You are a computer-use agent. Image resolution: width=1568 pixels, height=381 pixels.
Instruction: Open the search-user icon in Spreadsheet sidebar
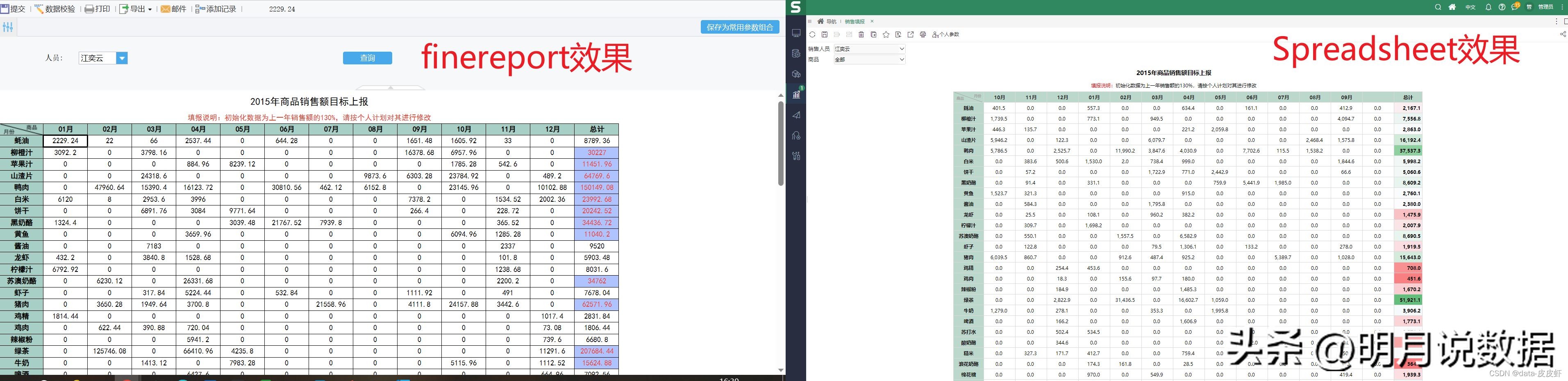(x=795, y=135)
